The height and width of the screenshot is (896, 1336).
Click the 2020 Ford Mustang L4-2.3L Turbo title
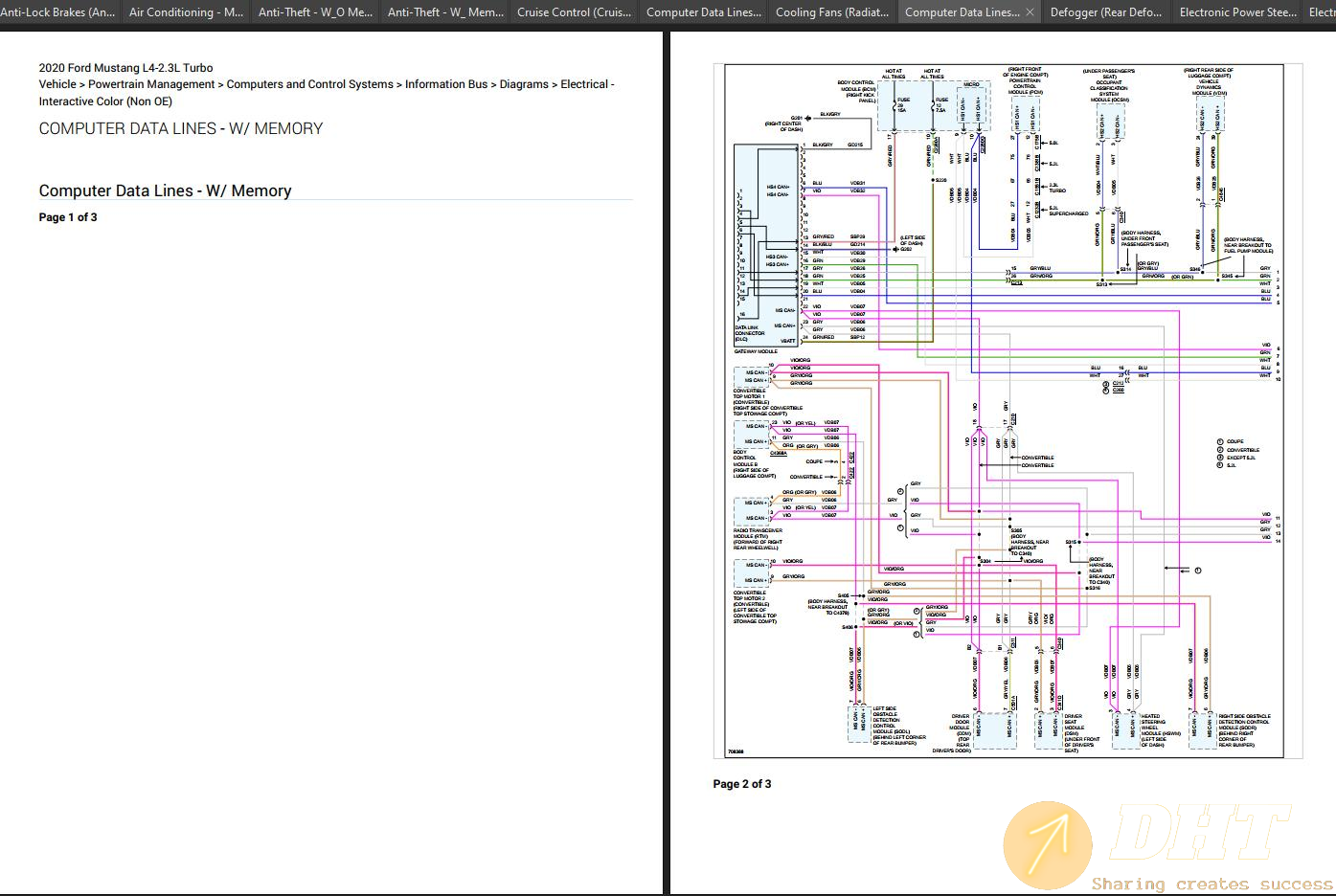tap(125, 68)
